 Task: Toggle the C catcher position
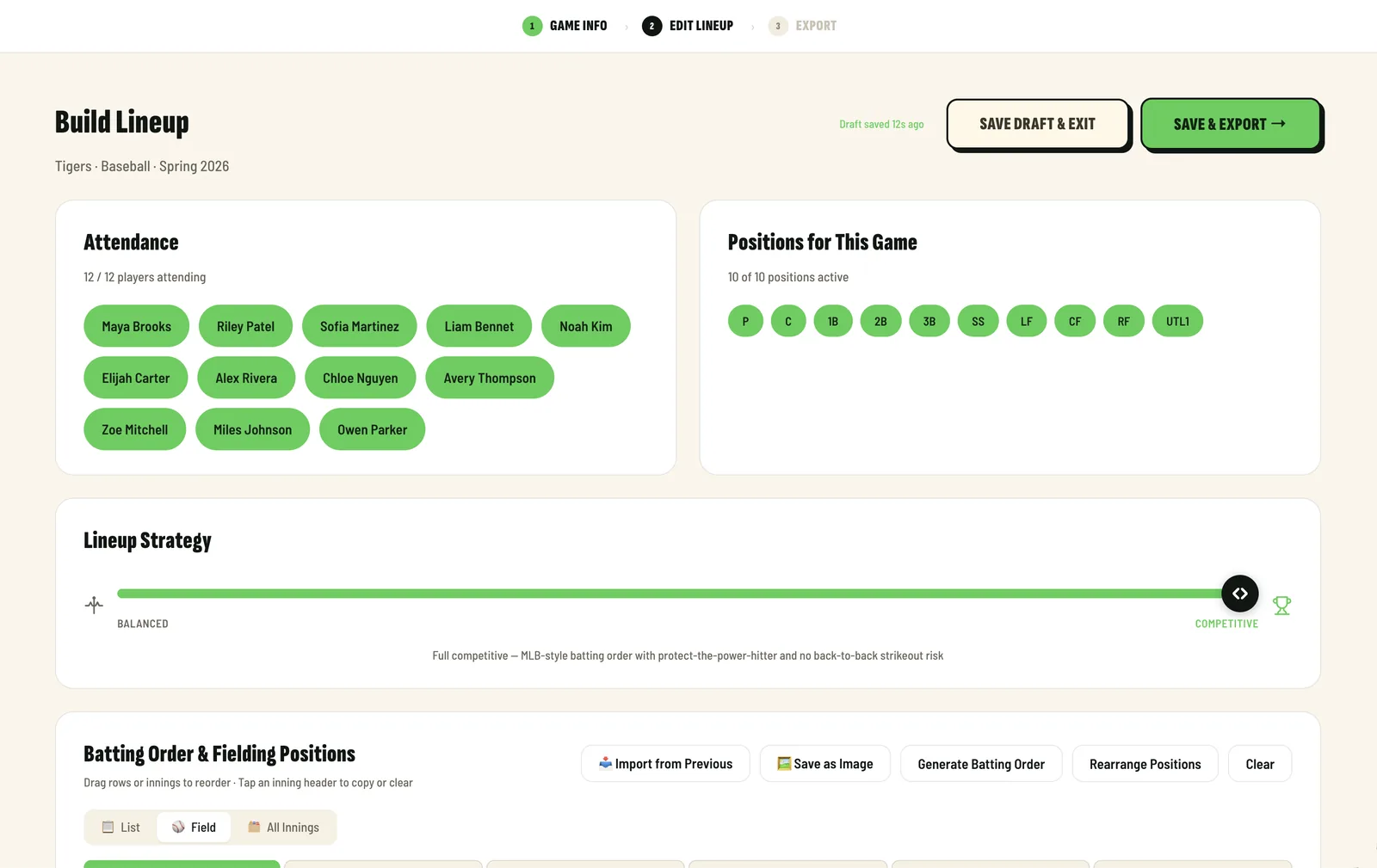pos(788,321)
